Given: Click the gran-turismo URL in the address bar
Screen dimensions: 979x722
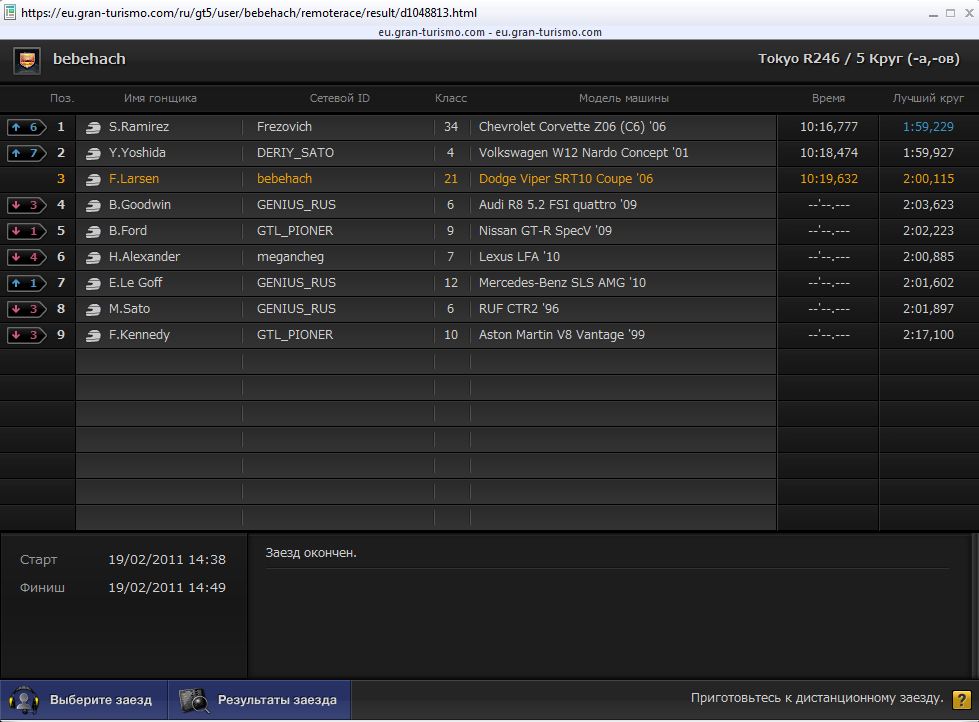Looking at the screenshot, I should pos(248,12).
